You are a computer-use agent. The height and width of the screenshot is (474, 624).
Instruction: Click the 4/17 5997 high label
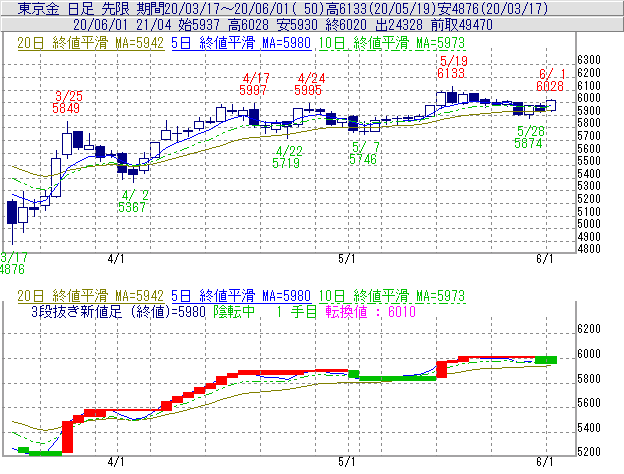tap(255, 84)
